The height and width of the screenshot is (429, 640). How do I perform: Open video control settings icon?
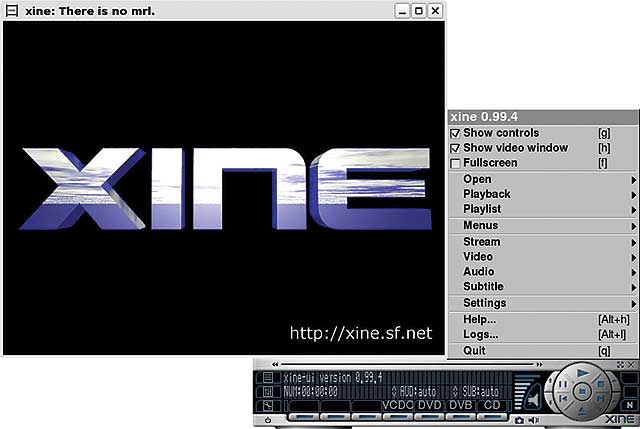(268, 392)
